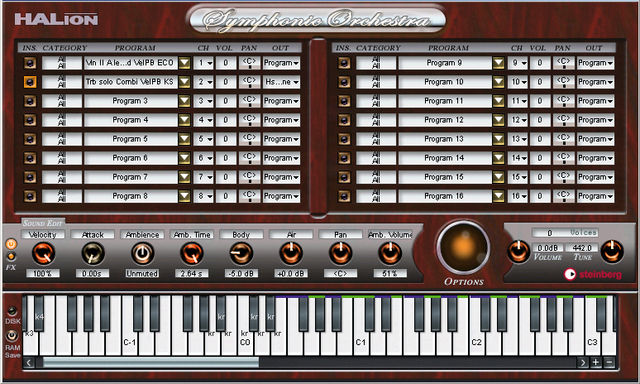The width and height of the screenshot is (640, 384).
Task: Click the keyboard scroll left arrow
Action: [x=29, y=362]
